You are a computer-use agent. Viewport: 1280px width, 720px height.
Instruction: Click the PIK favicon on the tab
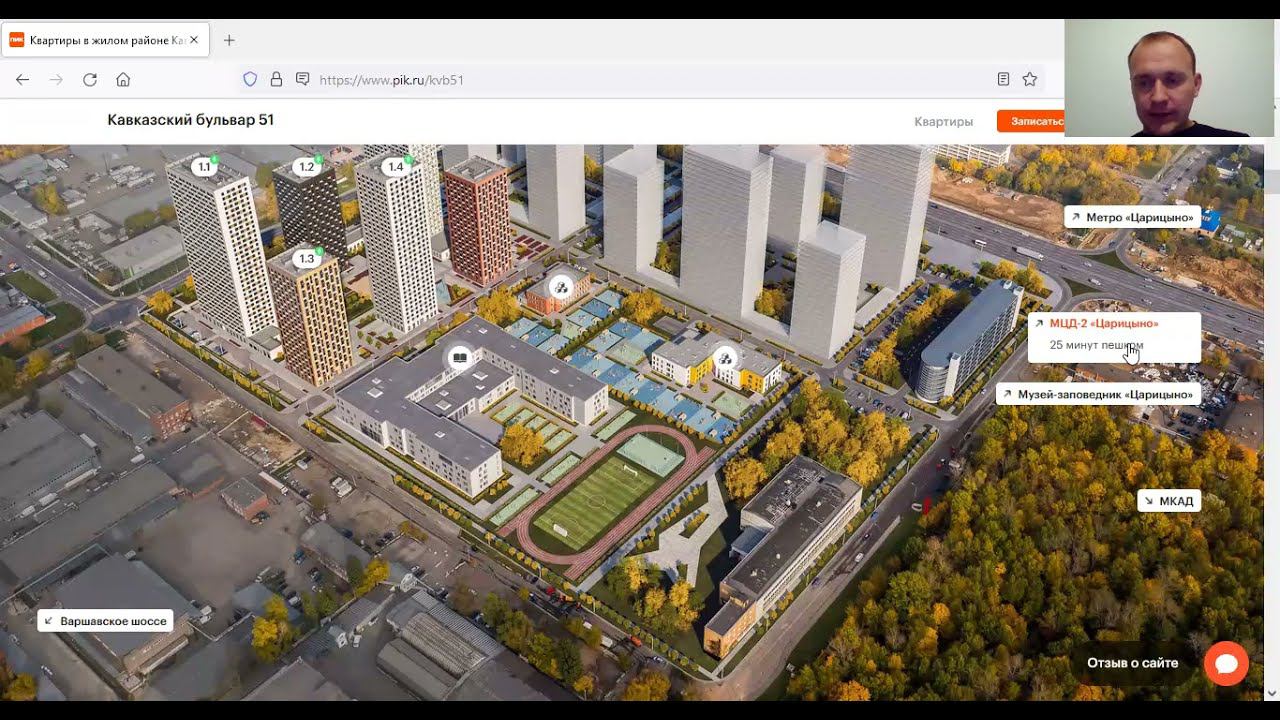(x=17, y=40)
